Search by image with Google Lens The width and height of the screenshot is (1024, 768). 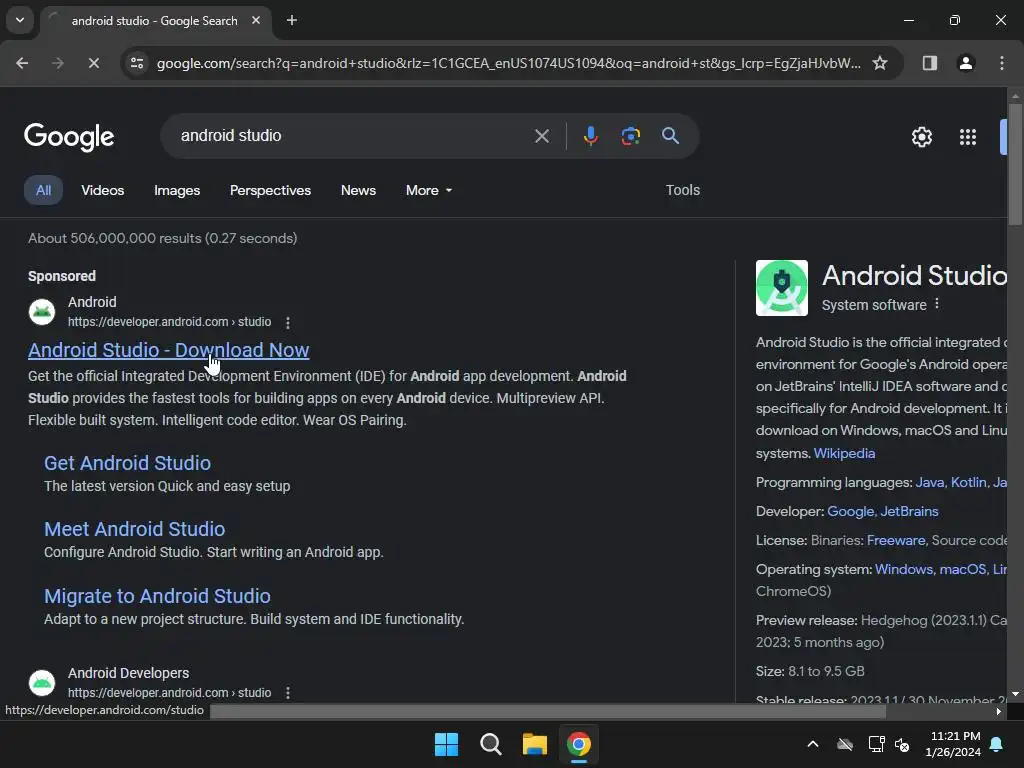pyautogui.click(x=630, y=136)
